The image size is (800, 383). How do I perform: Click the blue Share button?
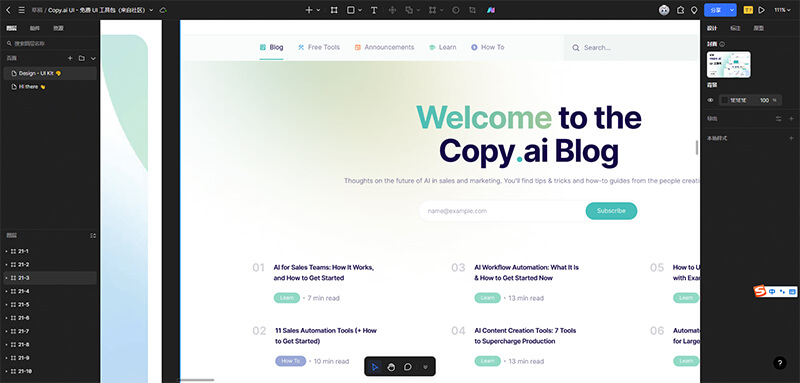click(x=716, y=10)
